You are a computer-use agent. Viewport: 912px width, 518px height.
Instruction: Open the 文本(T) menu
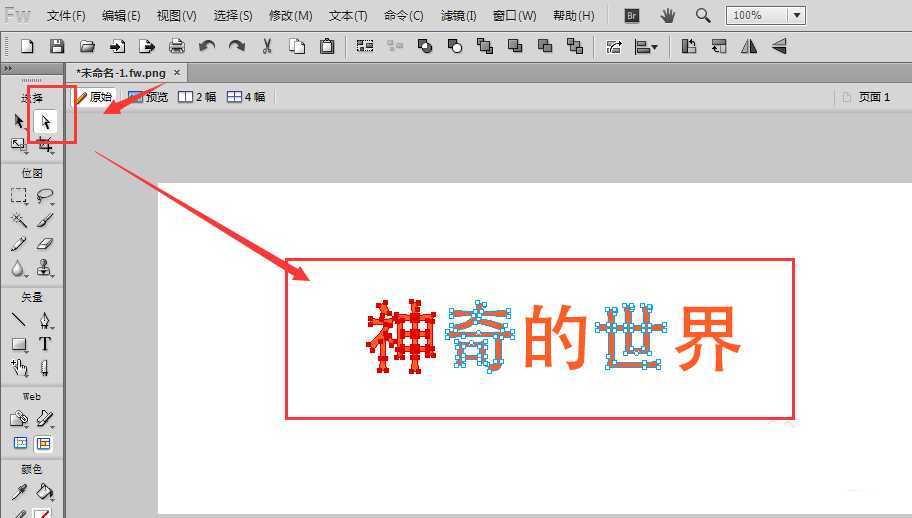pos(348,16)
